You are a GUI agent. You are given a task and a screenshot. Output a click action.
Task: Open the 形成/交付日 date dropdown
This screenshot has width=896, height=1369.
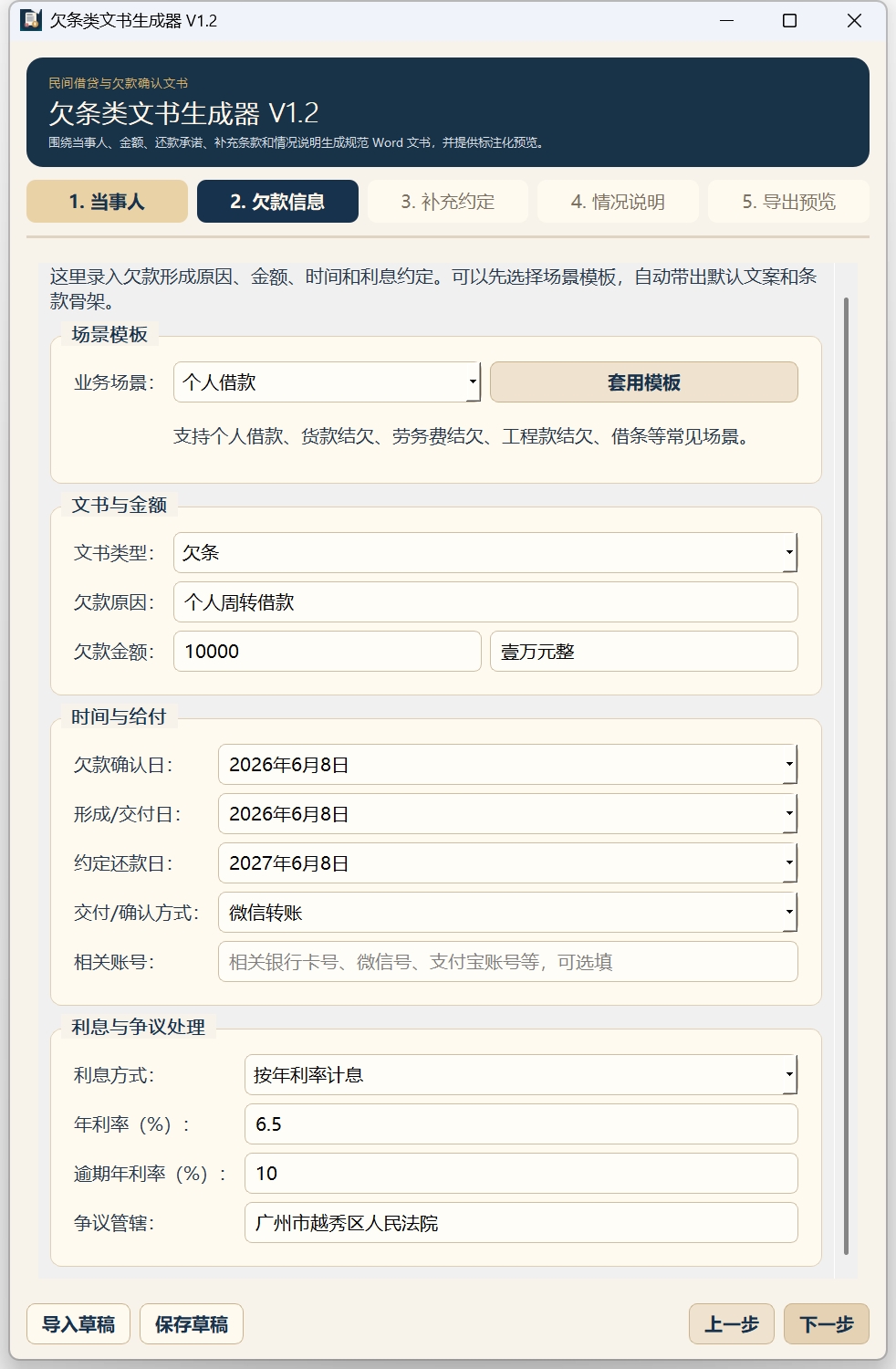[507, 814]
